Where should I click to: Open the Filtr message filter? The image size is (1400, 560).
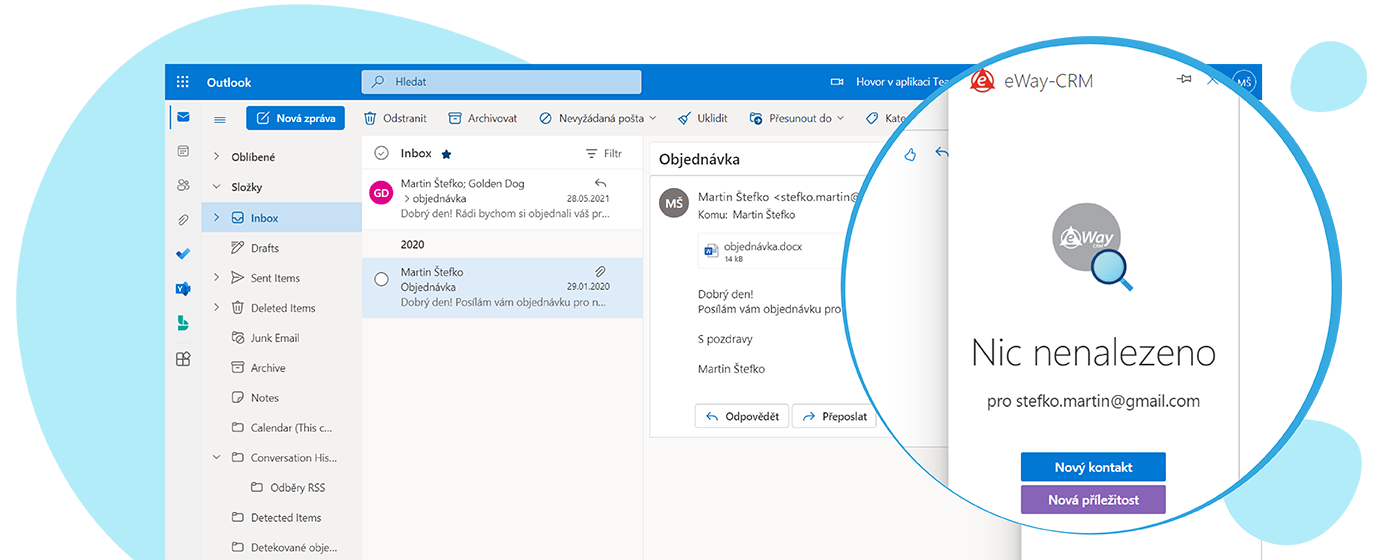(604, 154)
